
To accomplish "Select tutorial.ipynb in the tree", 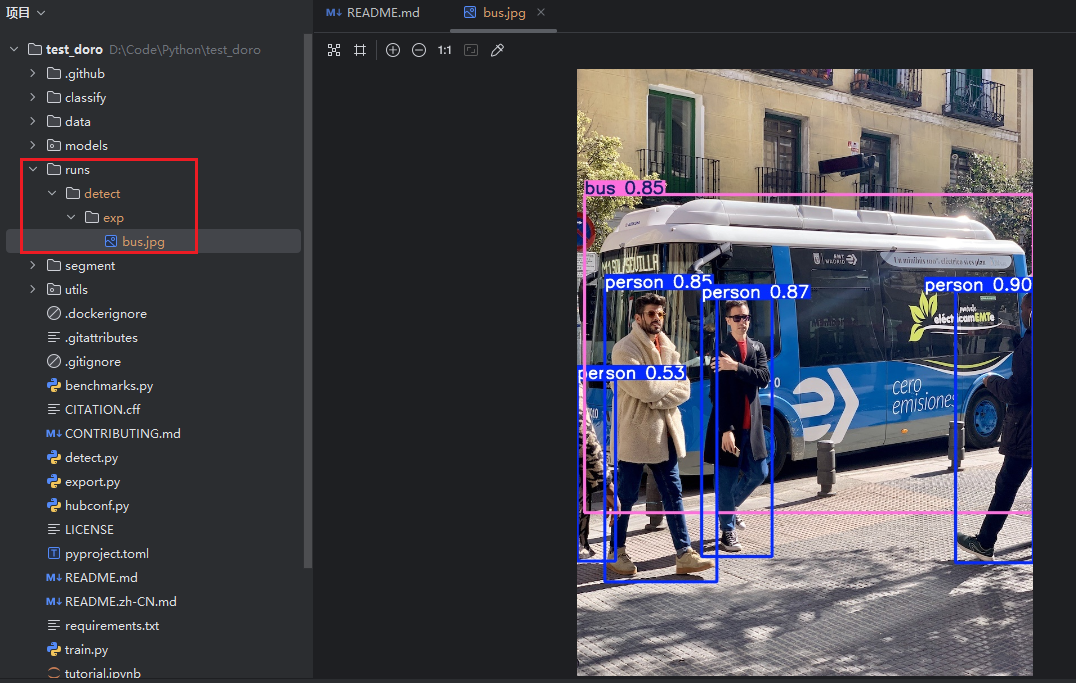I will pyautogui.click(x=153, y=673).
